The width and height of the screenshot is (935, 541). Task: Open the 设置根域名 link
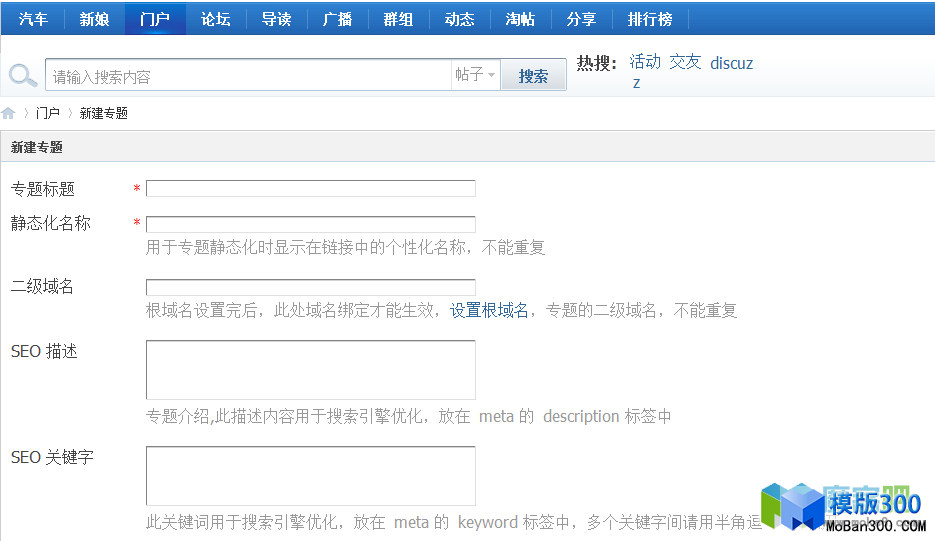coord(489,310)
